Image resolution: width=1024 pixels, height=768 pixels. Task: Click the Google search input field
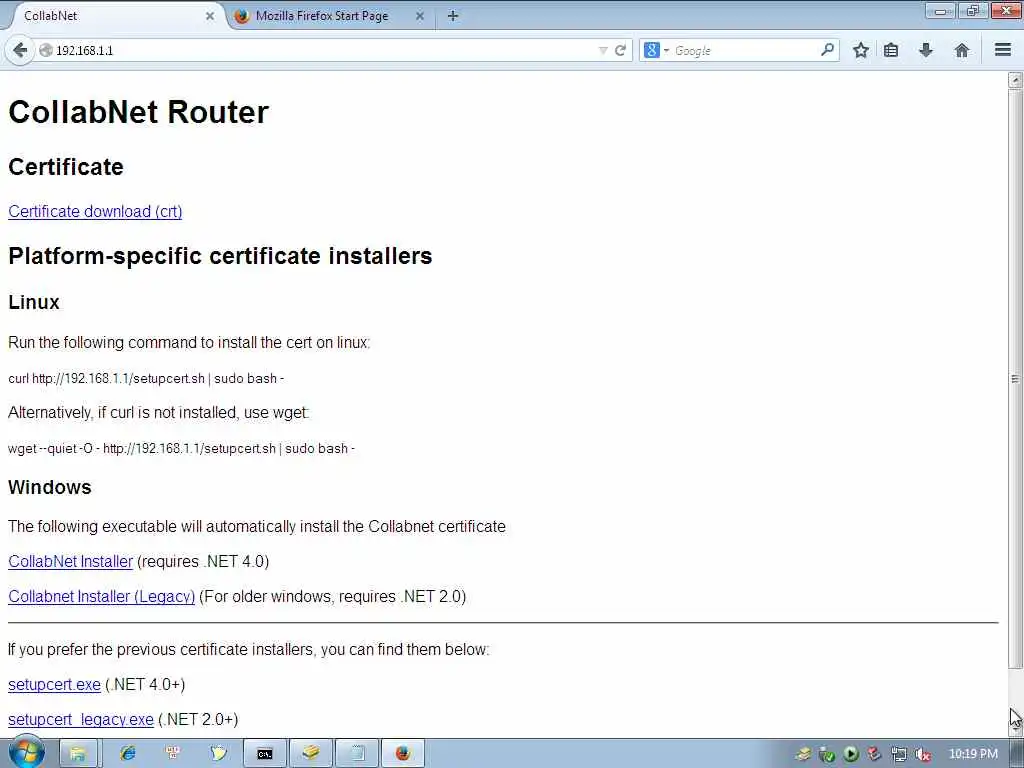pos(744,50)
